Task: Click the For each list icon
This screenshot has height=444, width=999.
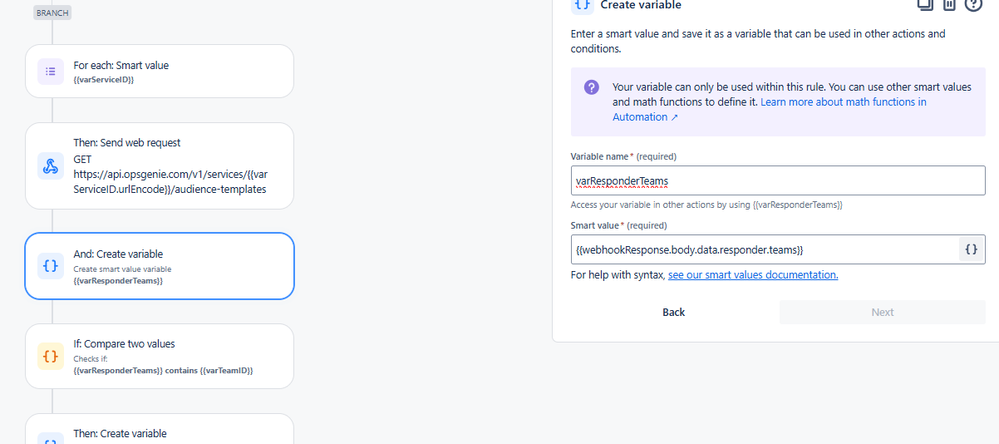Action: (50, 71)
